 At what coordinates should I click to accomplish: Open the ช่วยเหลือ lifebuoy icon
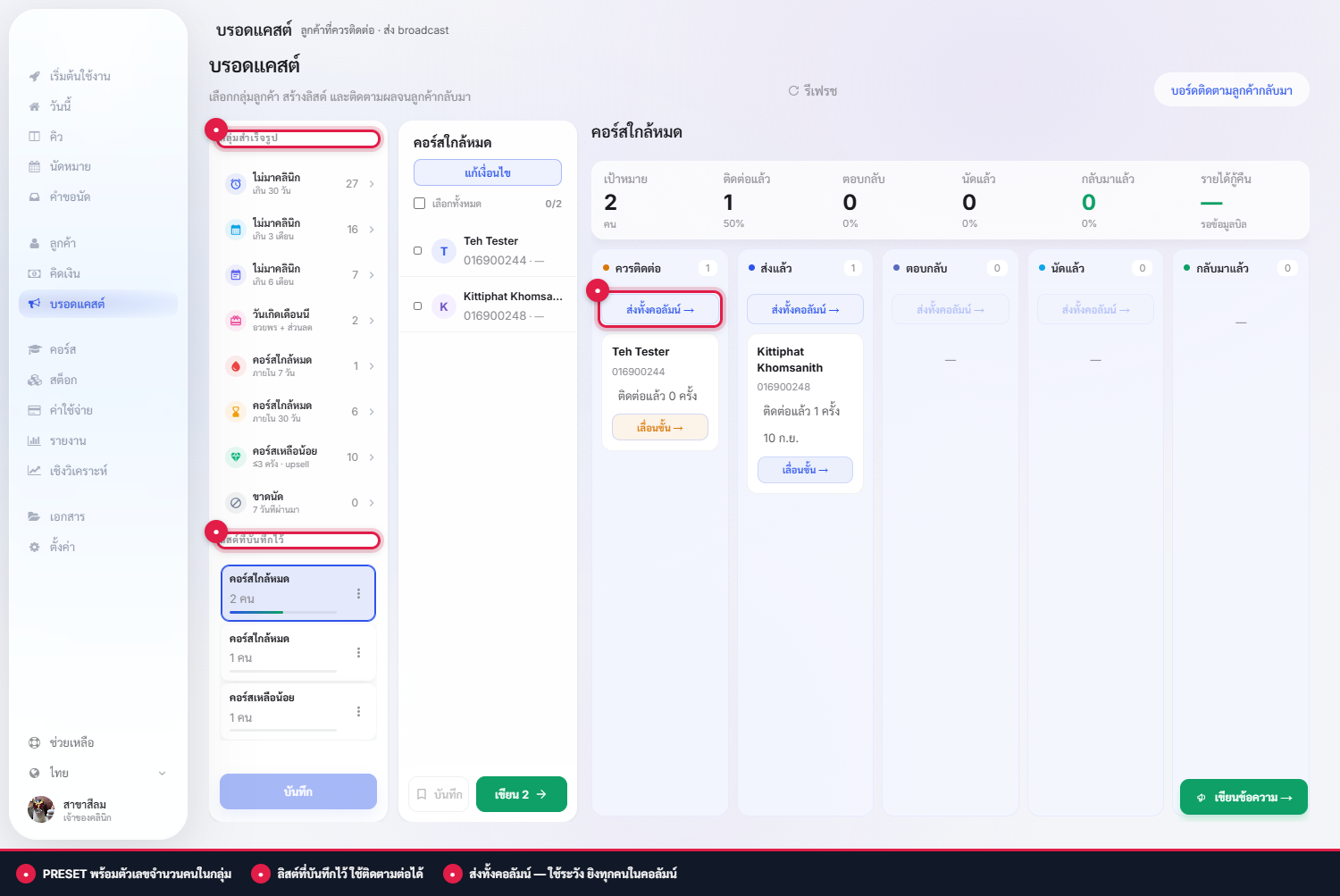(x=34, y=743)
